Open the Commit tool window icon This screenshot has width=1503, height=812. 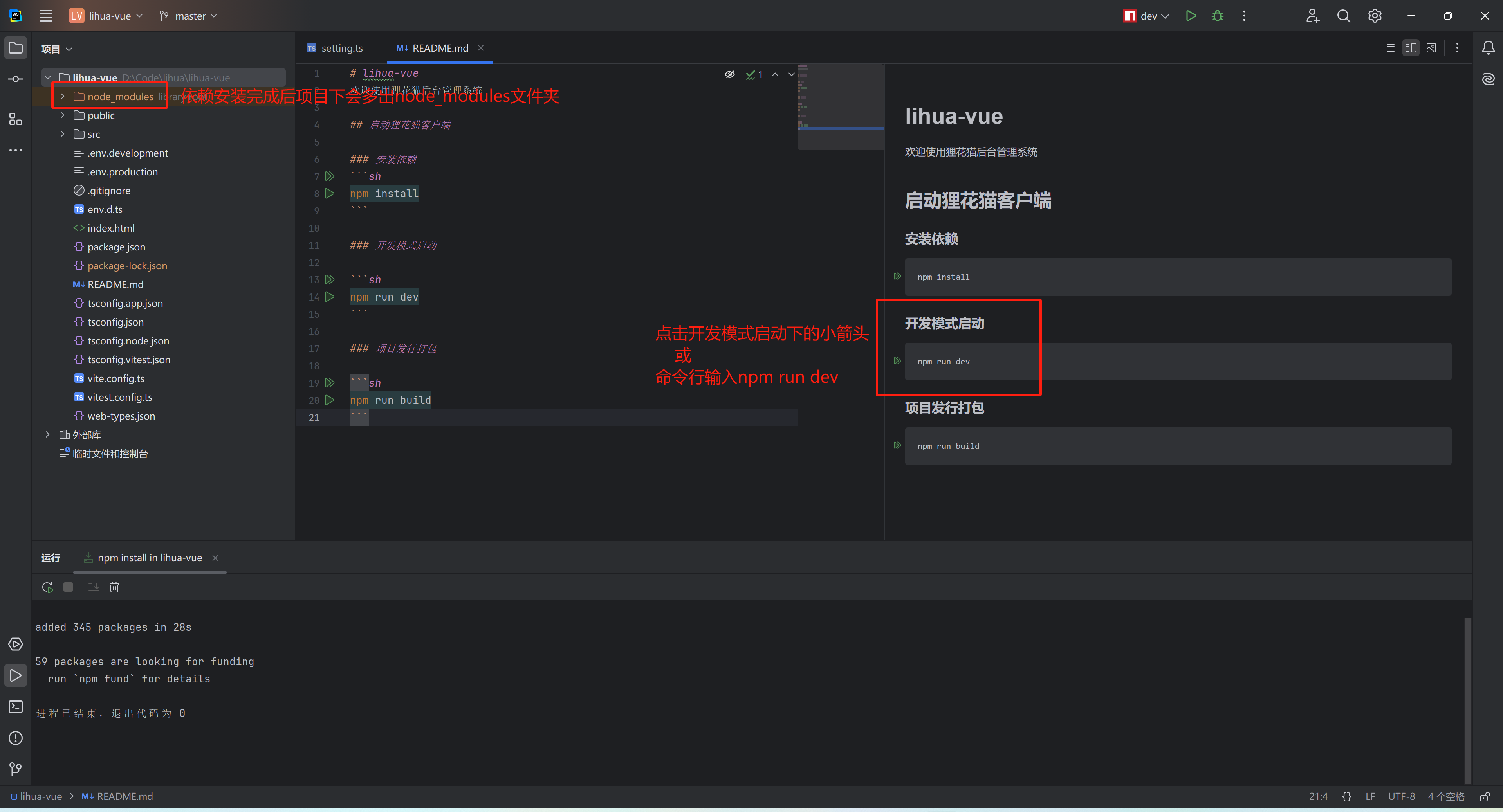[16, 79]
